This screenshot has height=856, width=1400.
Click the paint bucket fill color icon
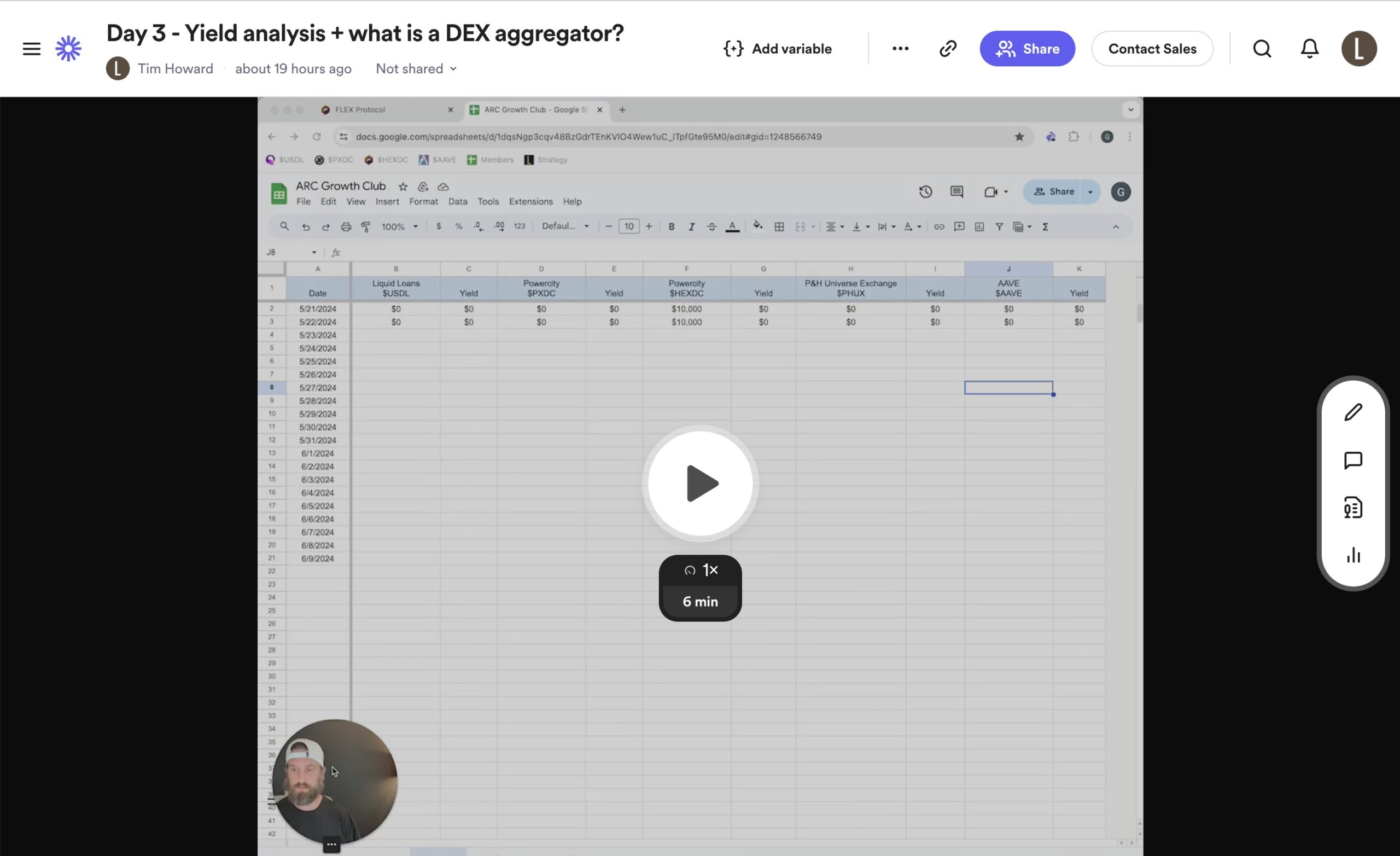click(754, 226)
